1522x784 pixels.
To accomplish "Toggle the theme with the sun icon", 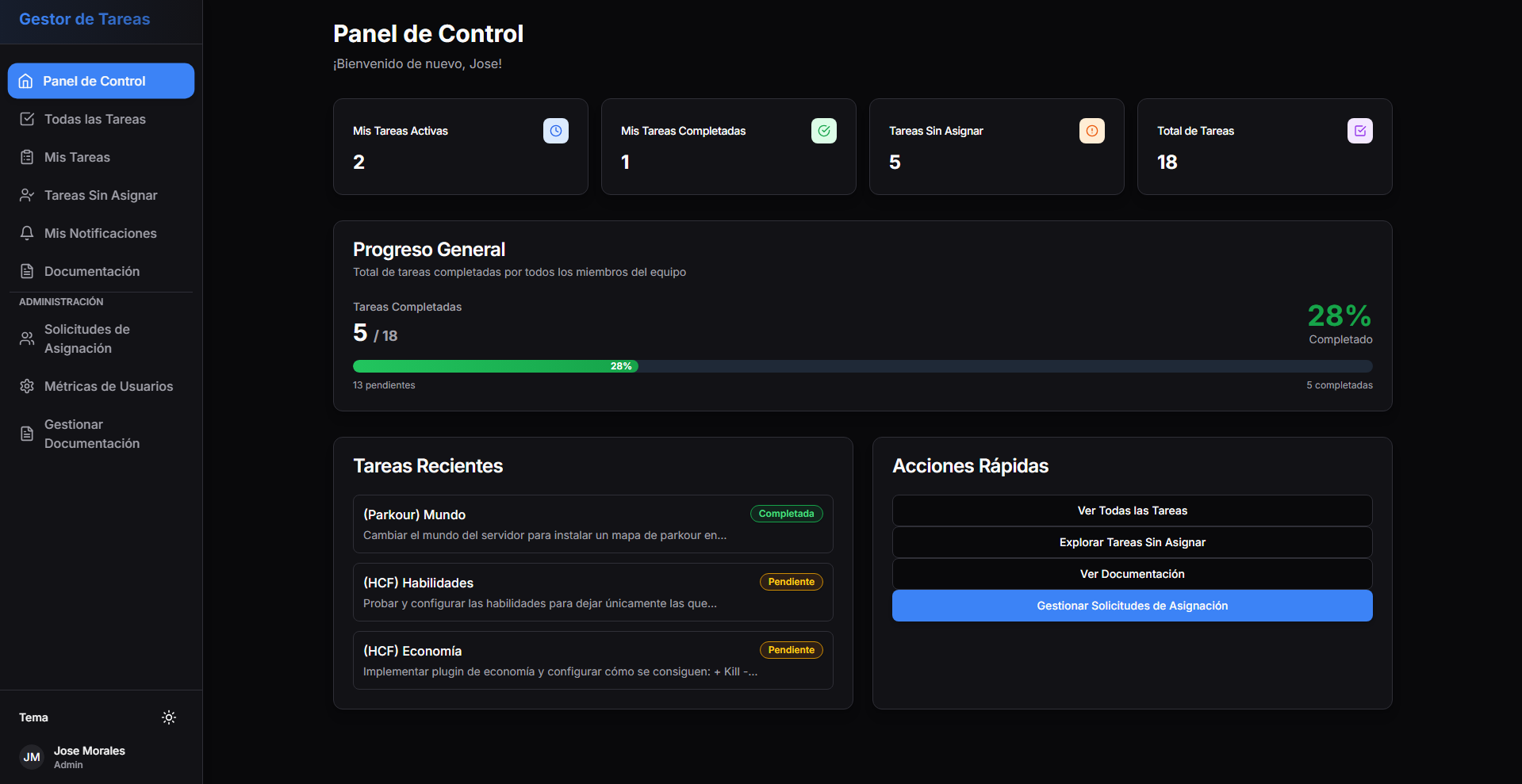I will (169, 717).
